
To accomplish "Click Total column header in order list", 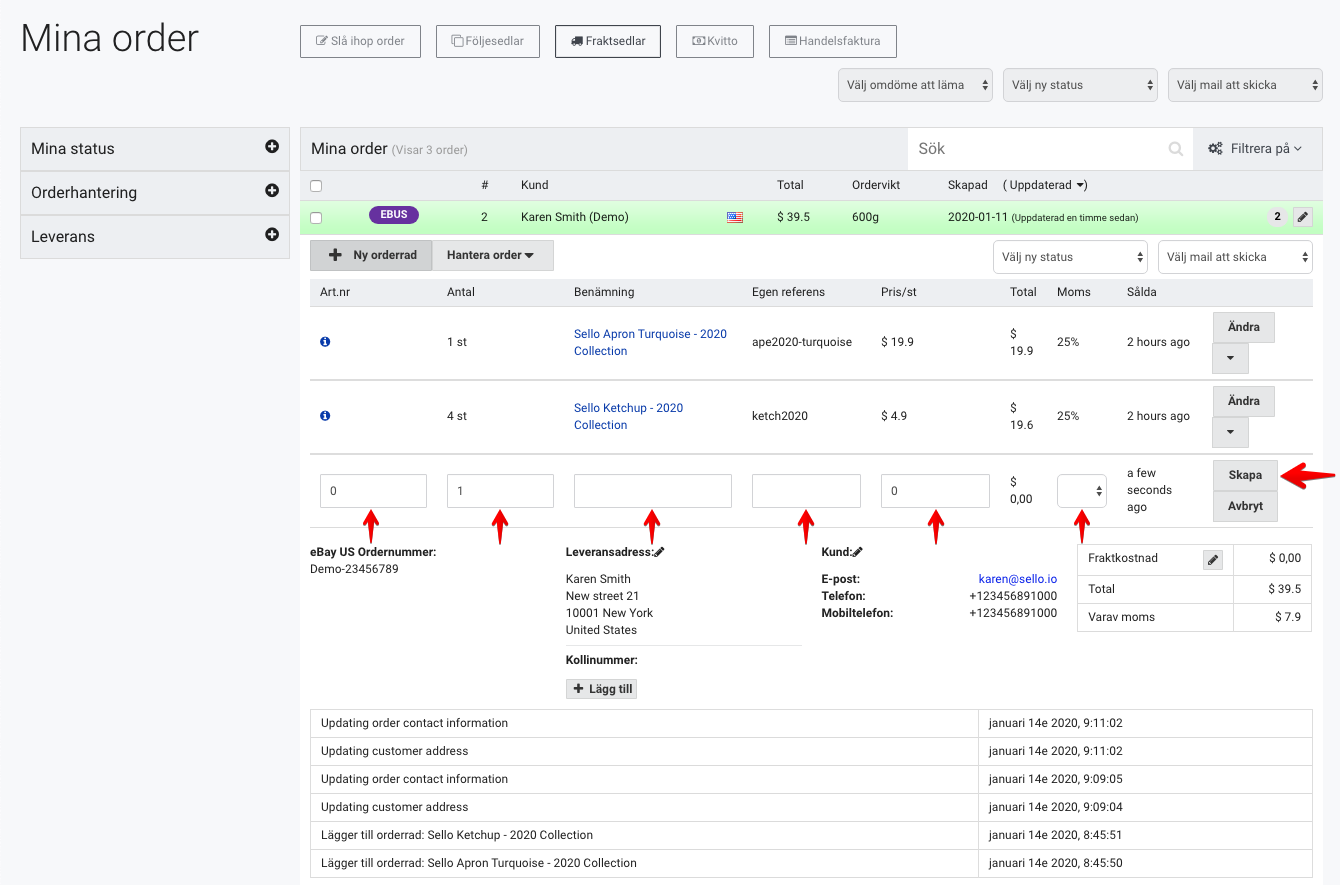I will (790, 185).
